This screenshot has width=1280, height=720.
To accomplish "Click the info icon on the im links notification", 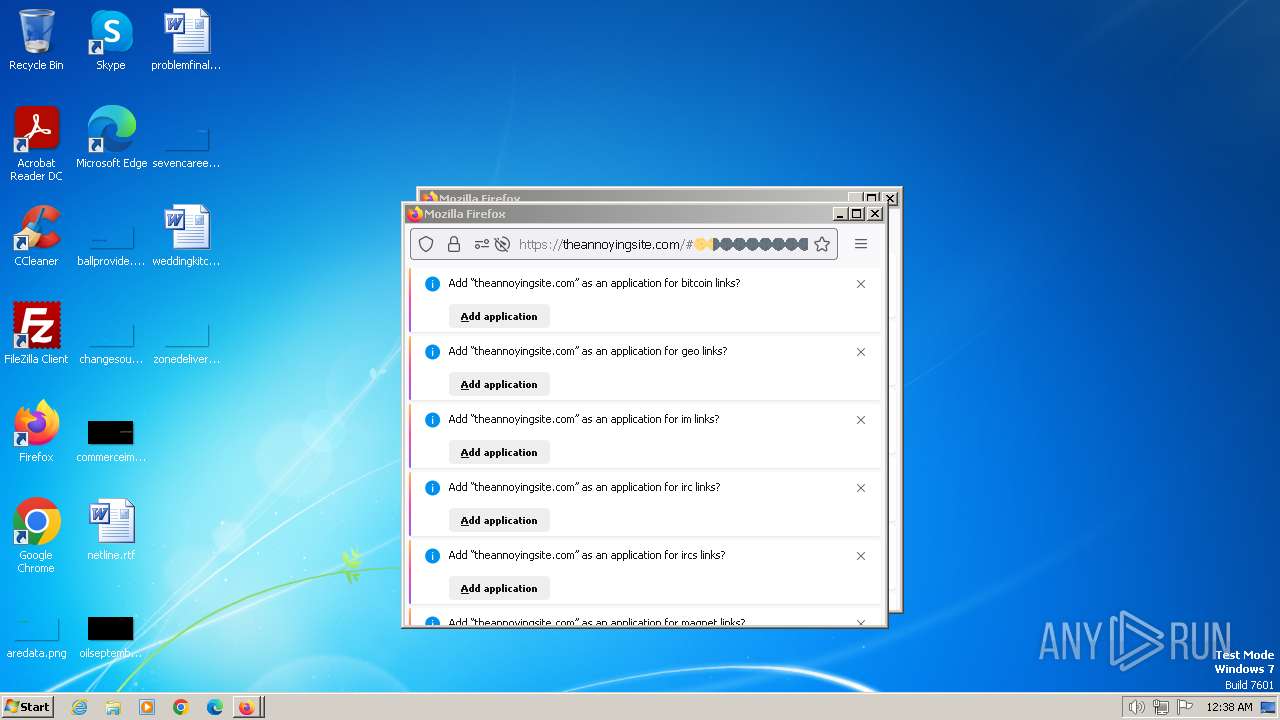I will (432, 420).
